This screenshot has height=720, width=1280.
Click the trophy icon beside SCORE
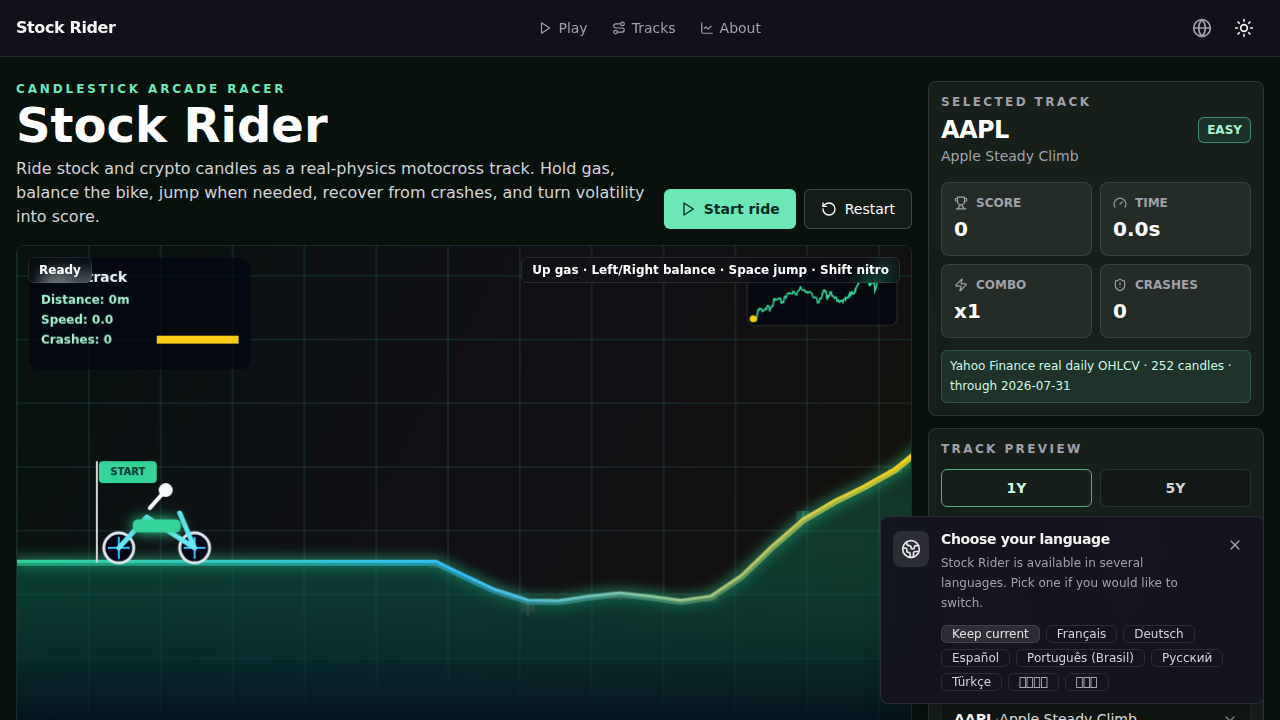click(960, 203)
